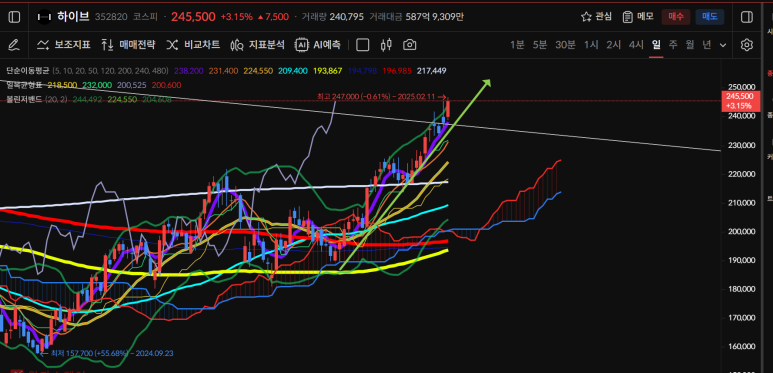Click the red 매수 buy button

pyautogui.click(x=675, y=17)
